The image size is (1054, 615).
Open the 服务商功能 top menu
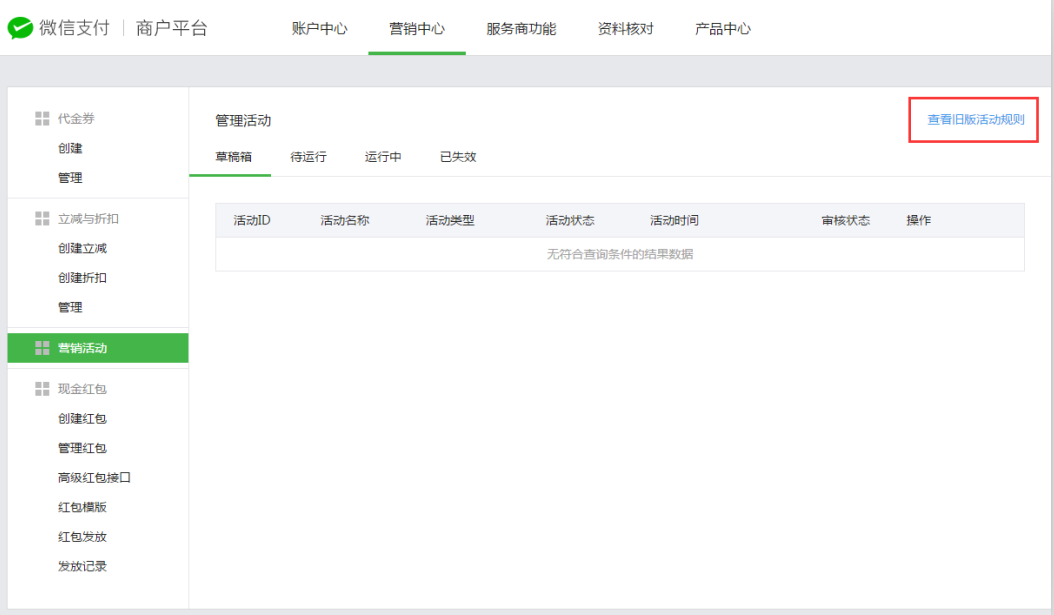[521, 29]
